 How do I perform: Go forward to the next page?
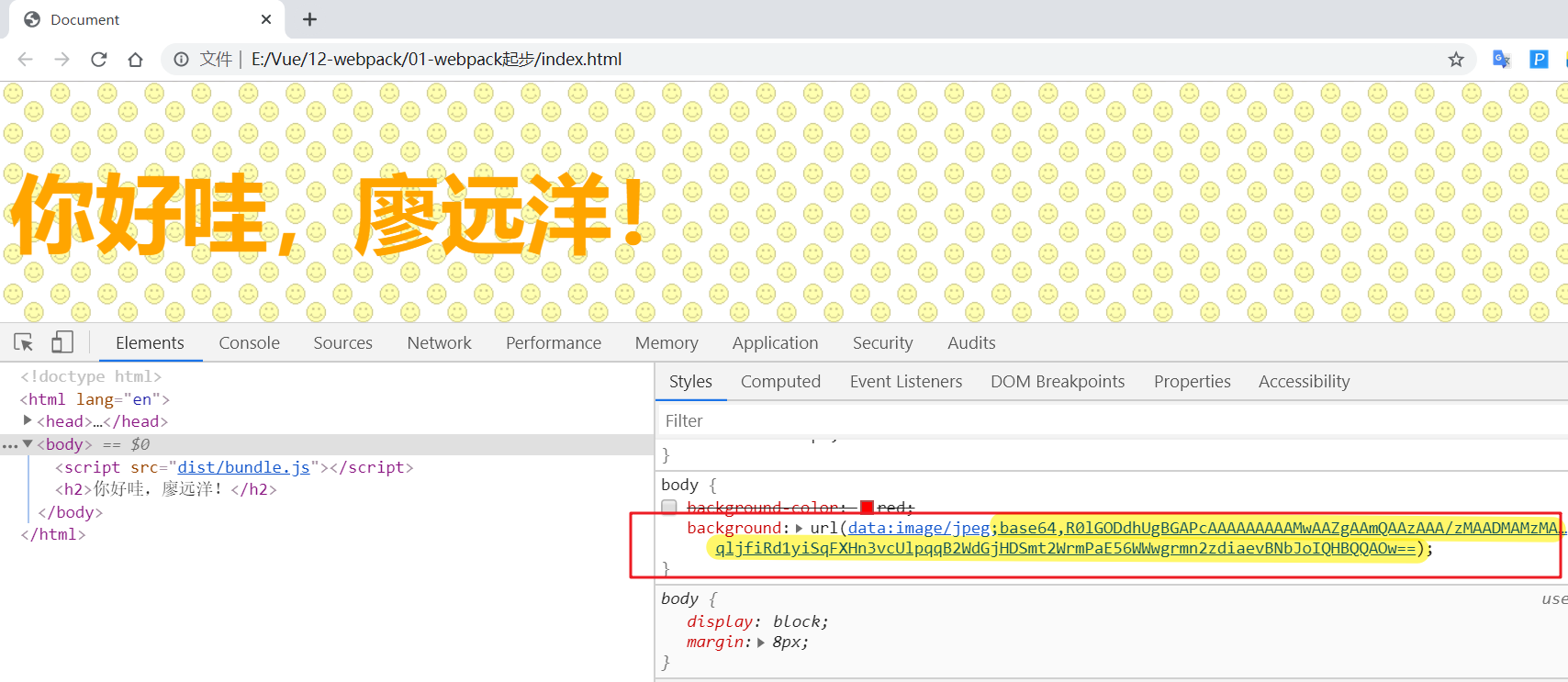[62, 59]
